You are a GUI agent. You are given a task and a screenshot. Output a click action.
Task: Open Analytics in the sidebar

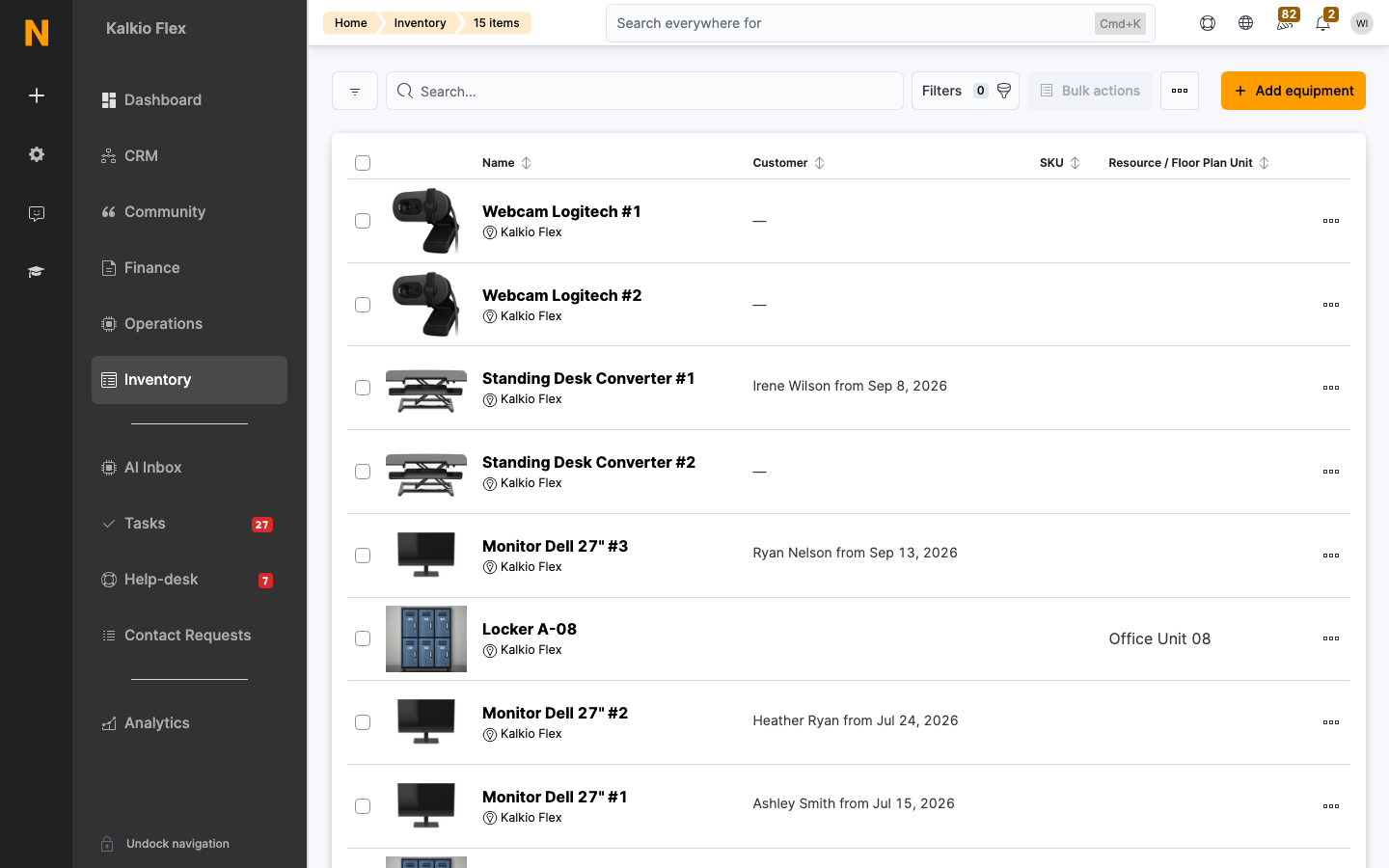(x=189, y=723)
